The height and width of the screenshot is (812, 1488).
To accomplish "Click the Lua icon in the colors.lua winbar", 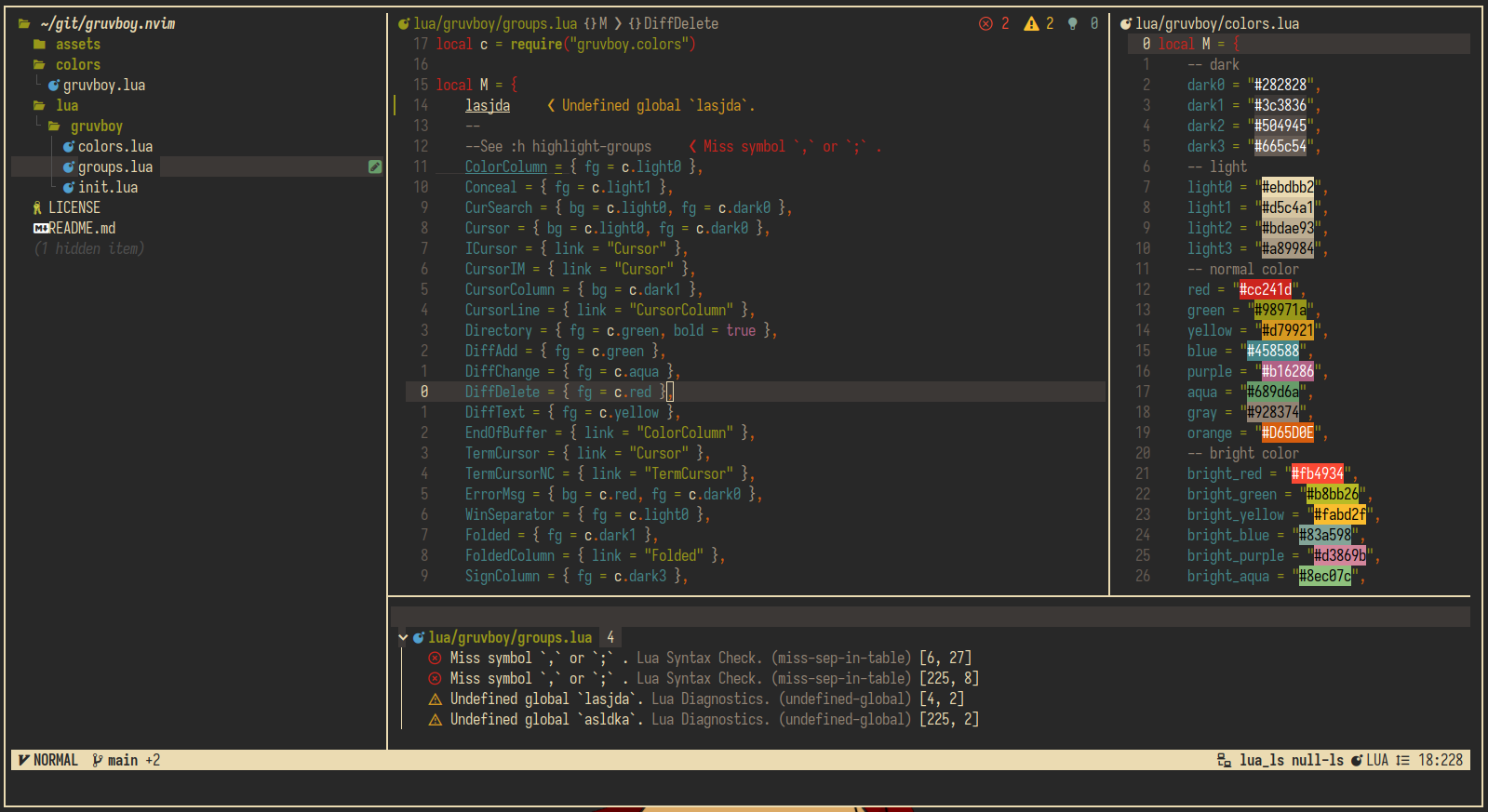I will click(1126, 24).
